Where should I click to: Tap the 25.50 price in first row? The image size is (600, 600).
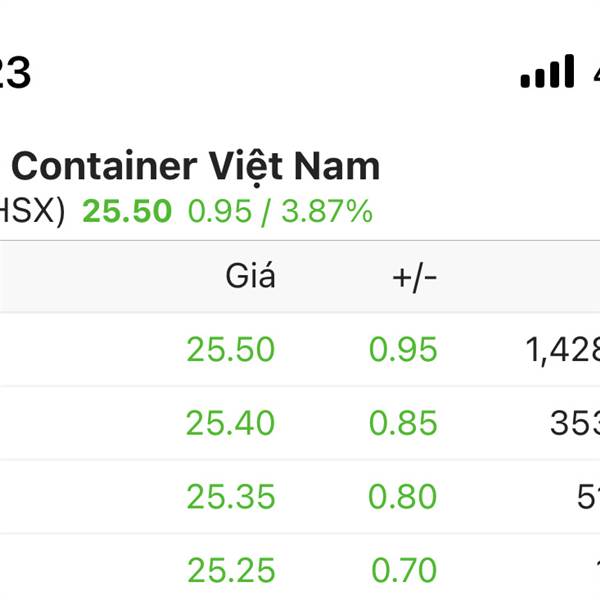(x=231, y=349)
